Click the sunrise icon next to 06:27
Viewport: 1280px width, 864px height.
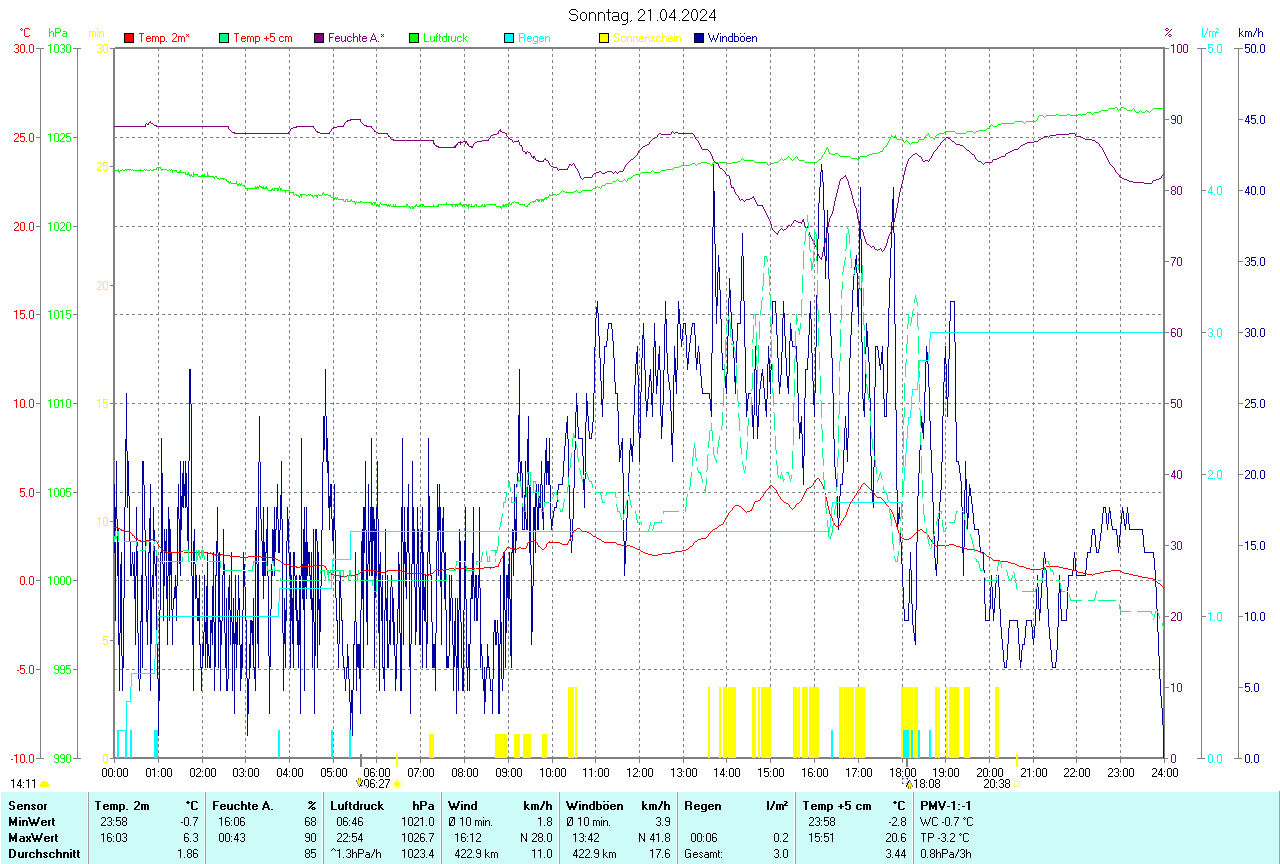(x=397, y=785)
